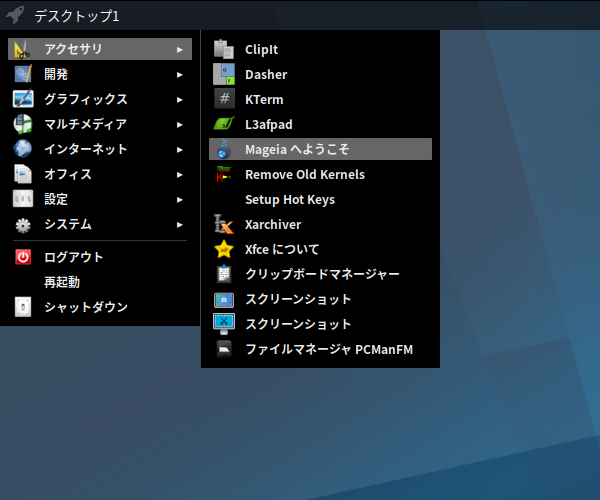Select the ClipIt text label
Screen dimensions: 600x500
click(261, 50)
